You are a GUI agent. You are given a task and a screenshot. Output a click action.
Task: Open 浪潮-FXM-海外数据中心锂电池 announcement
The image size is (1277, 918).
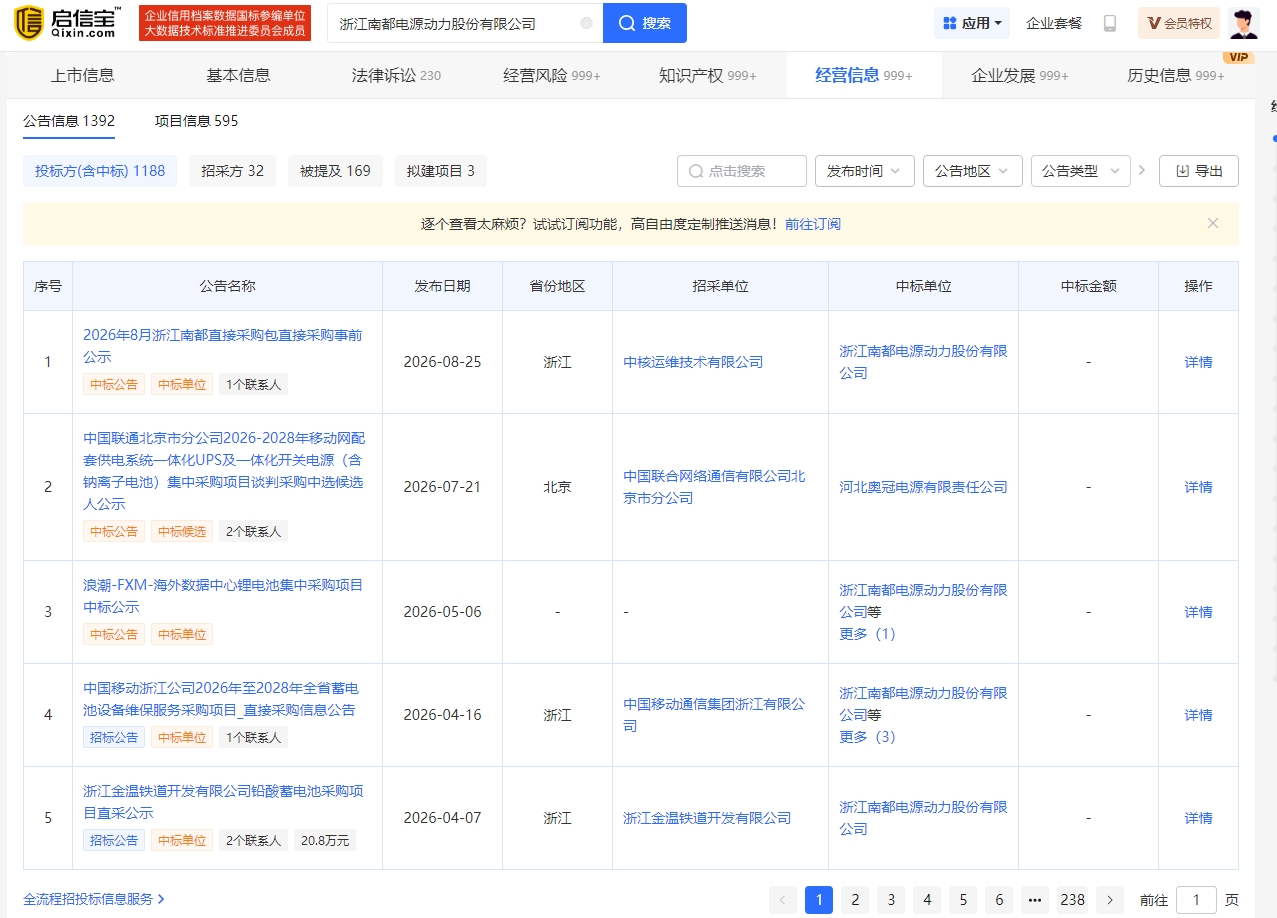pyautogui.click(x=223, y=596)
